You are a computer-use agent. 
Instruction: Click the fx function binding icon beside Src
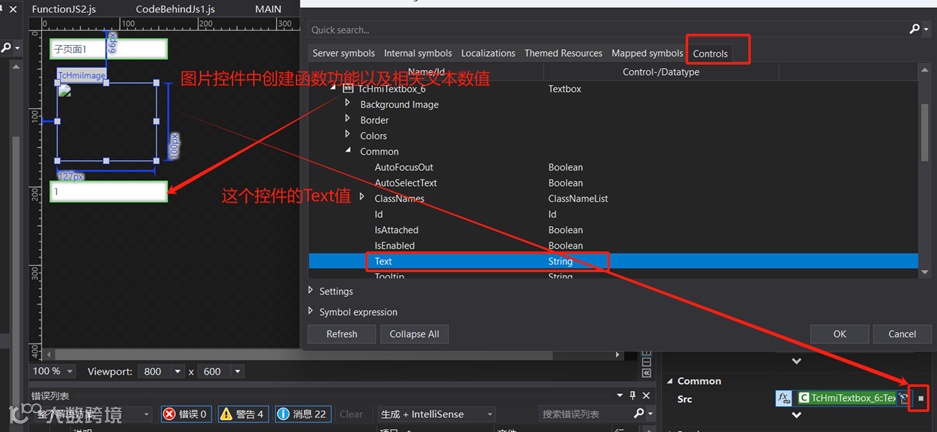783,398
